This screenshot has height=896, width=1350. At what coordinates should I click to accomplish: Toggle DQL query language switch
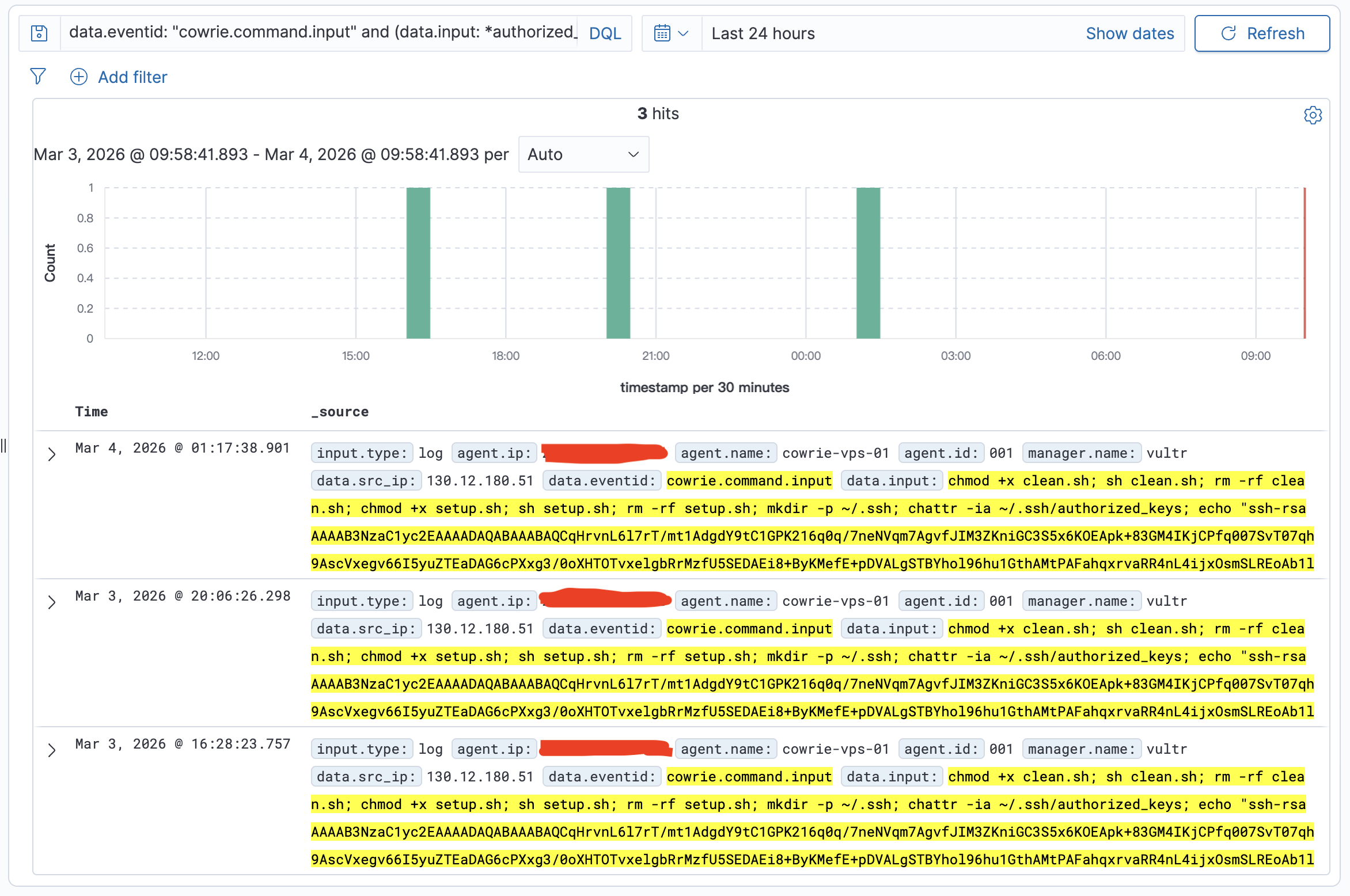605,33
